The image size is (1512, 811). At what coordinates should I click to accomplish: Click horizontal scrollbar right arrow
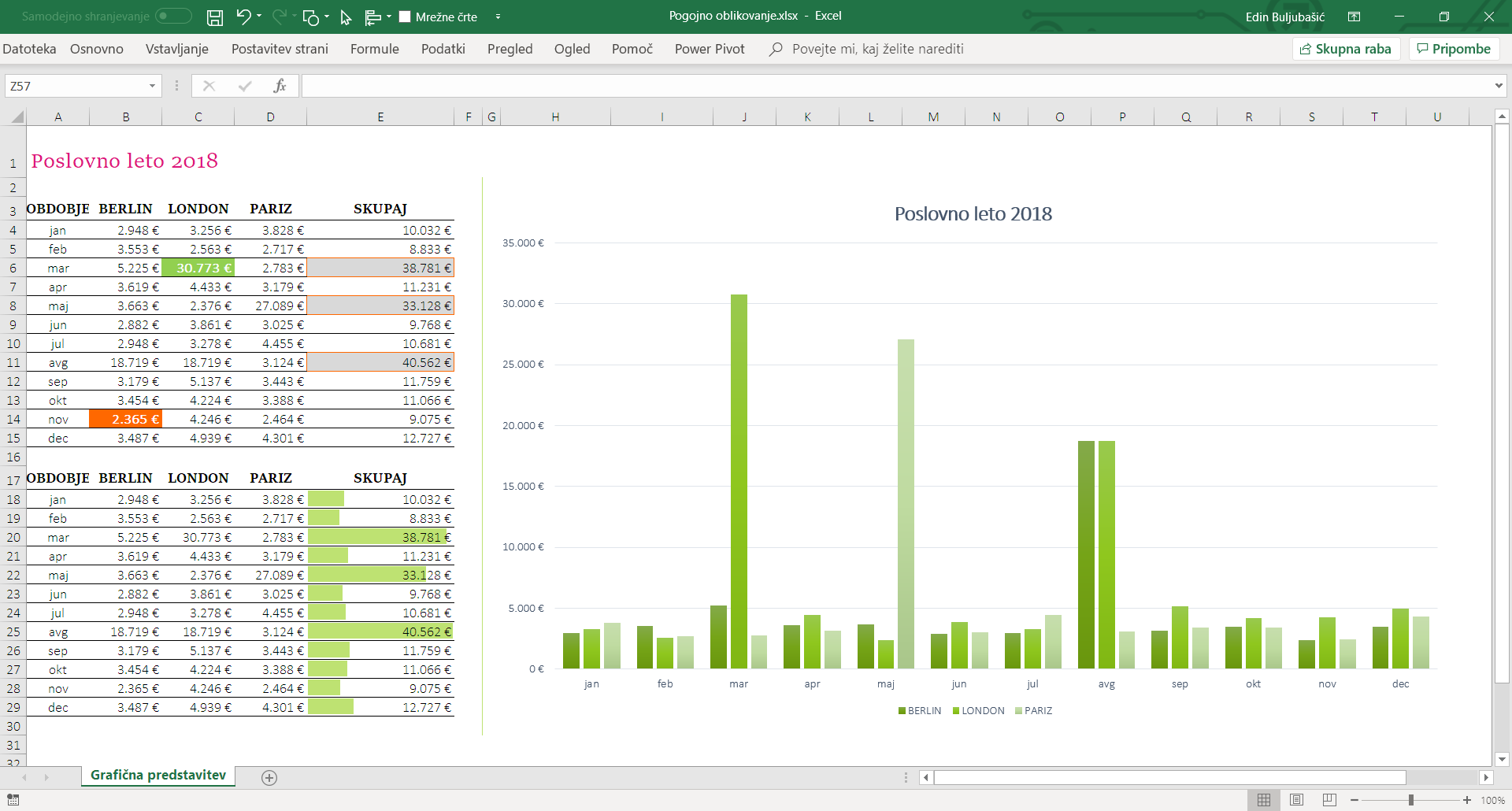[1486, 778]
